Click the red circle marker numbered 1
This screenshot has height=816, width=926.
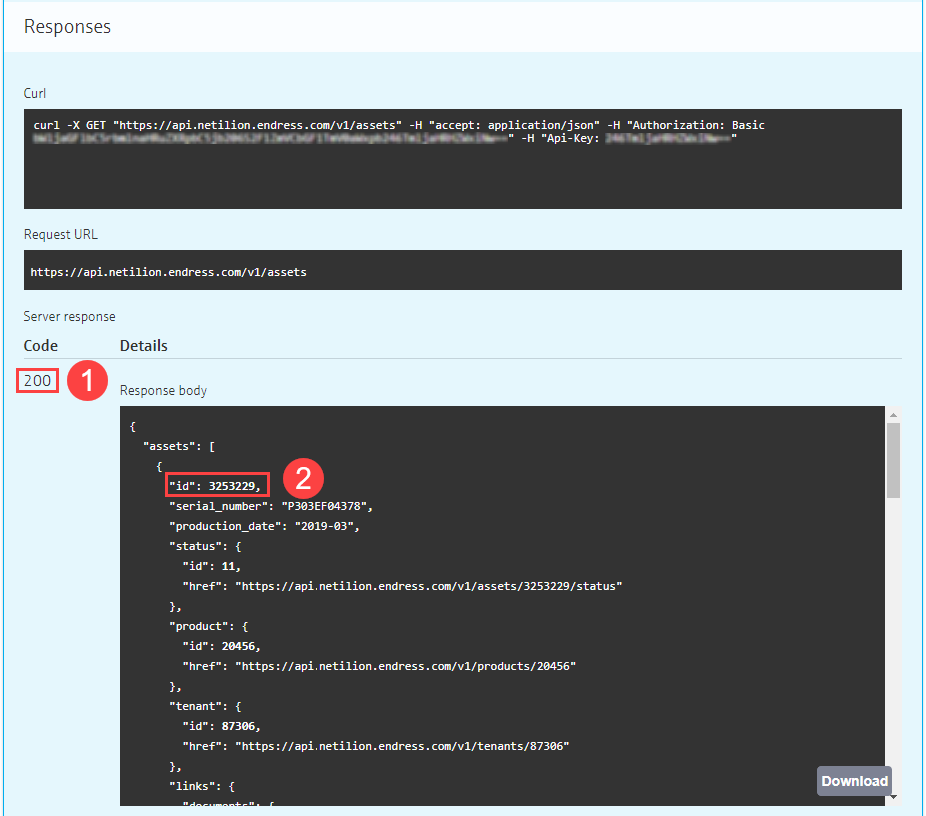coord(86,381)
